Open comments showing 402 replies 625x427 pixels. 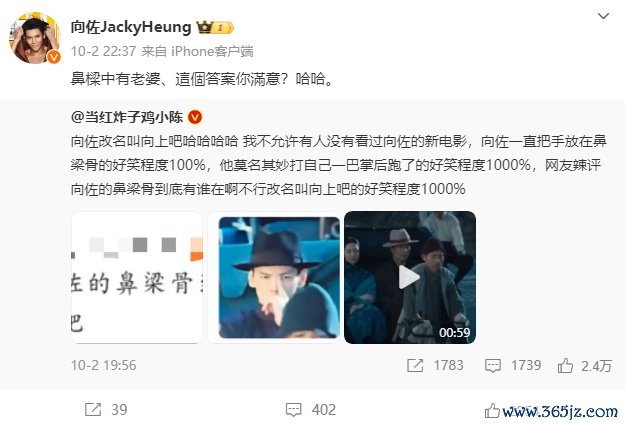[311, 409]
